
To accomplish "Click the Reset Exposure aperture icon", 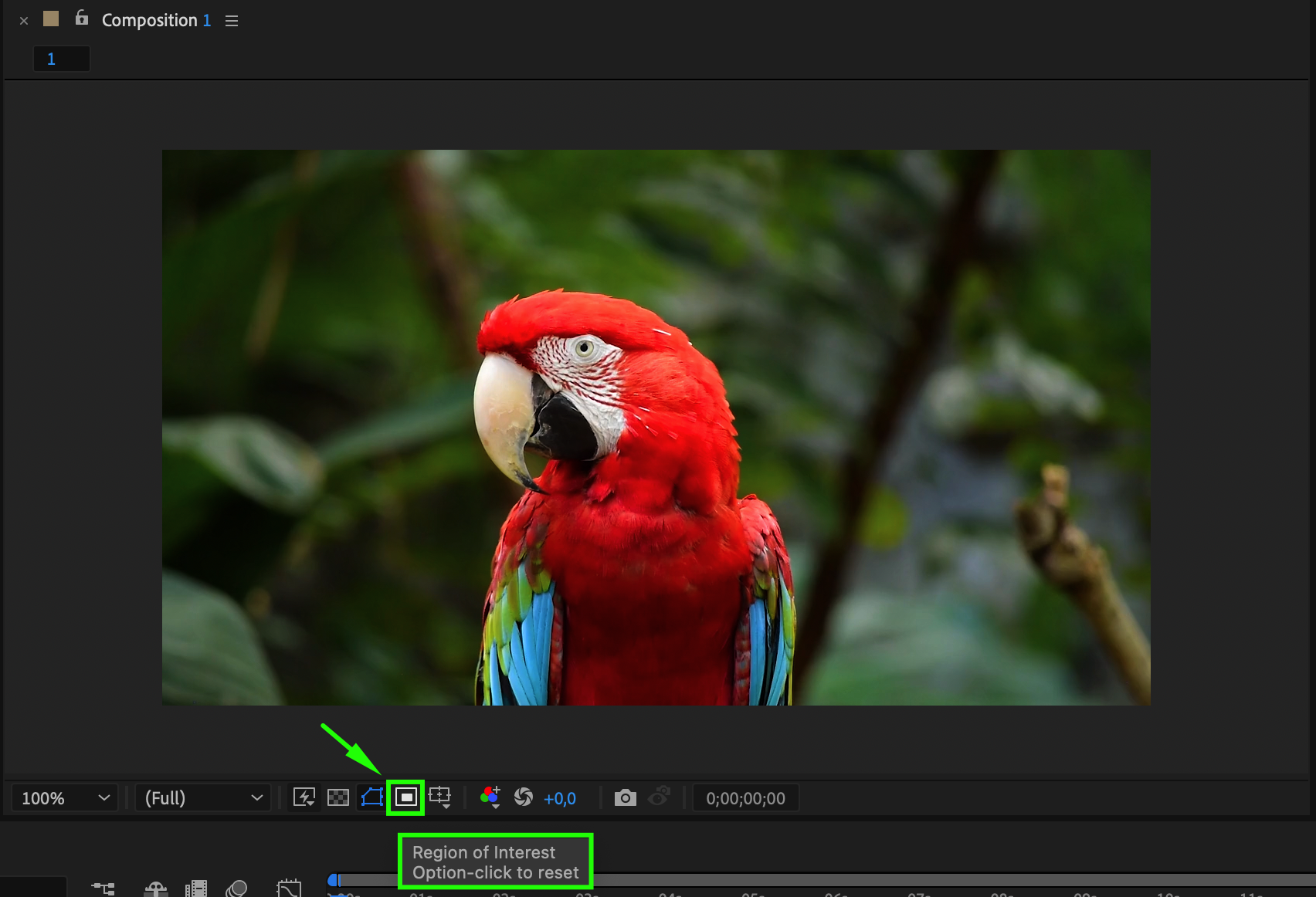I will (x=524, y=797).
